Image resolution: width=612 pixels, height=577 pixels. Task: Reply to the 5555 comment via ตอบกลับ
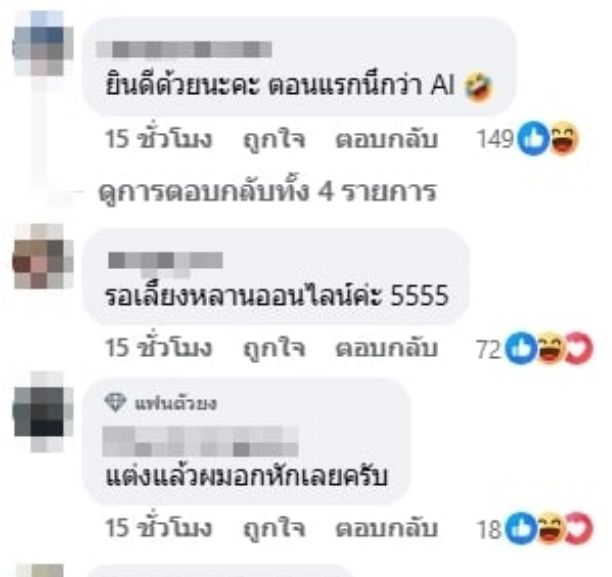pyautogui.click(x=386, y=349)
